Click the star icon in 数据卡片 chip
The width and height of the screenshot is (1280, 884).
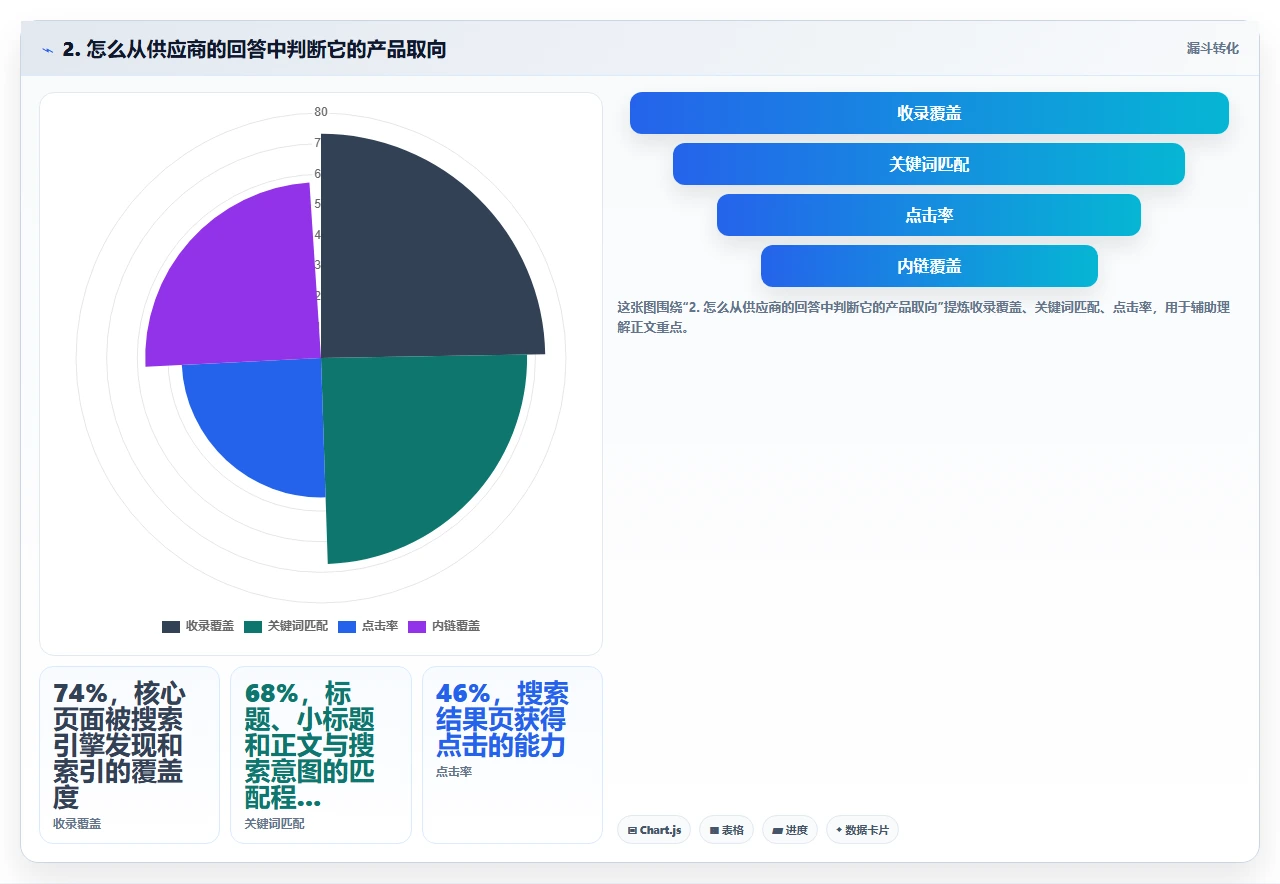click(x=839, y=830)
